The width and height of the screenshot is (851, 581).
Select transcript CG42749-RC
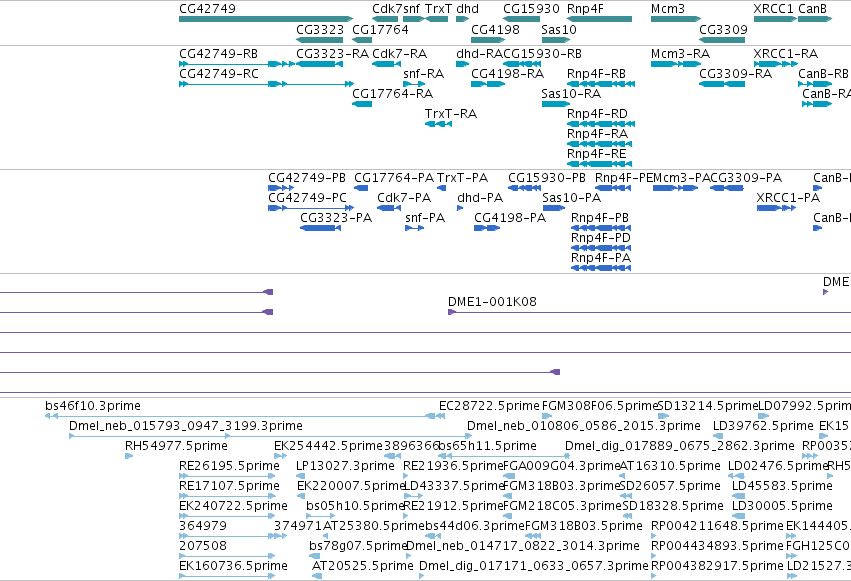pos(266,84)
